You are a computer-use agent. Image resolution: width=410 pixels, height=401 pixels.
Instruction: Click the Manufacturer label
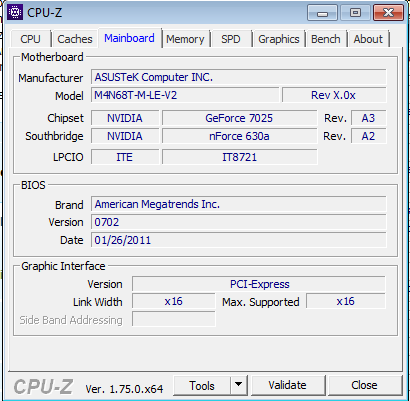click(x=51, y=78)
